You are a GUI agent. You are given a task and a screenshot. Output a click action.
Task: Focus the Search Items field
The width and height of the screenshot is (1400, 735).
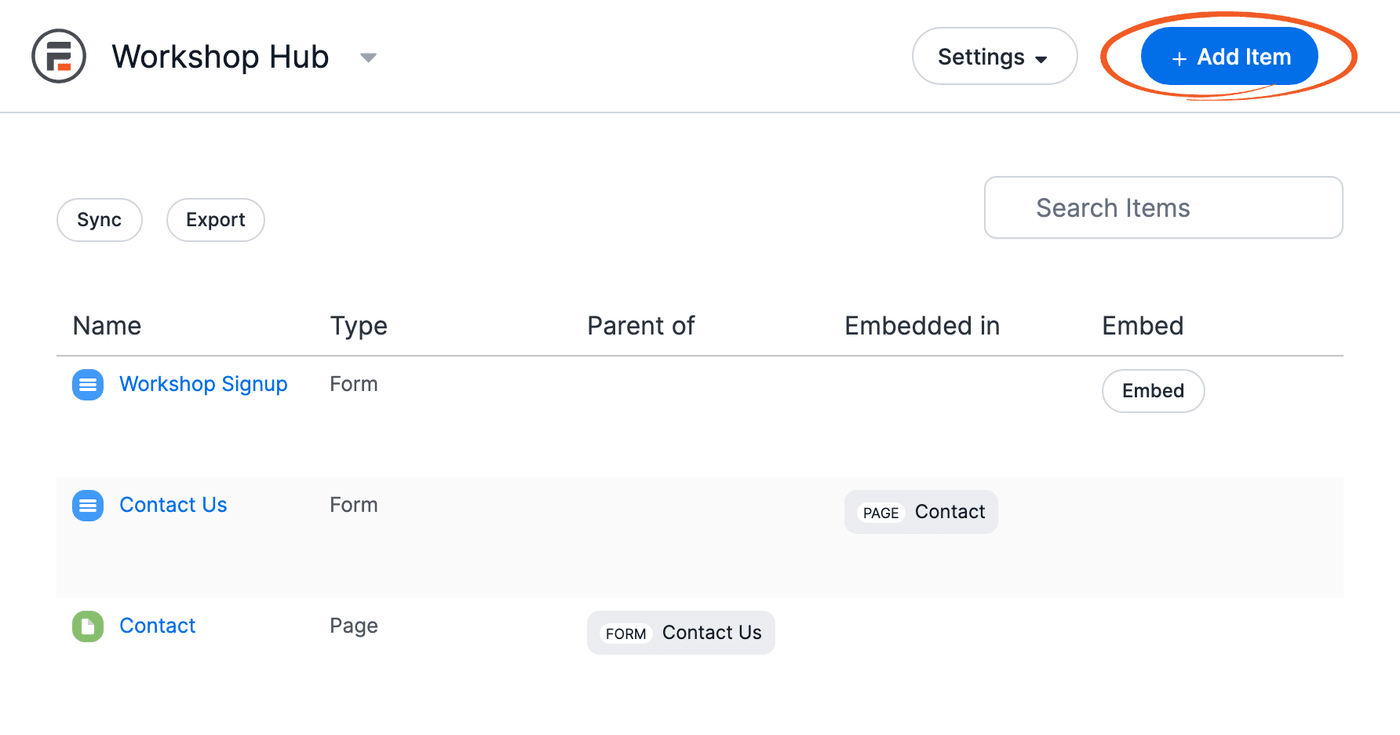tap(1163, 208)
